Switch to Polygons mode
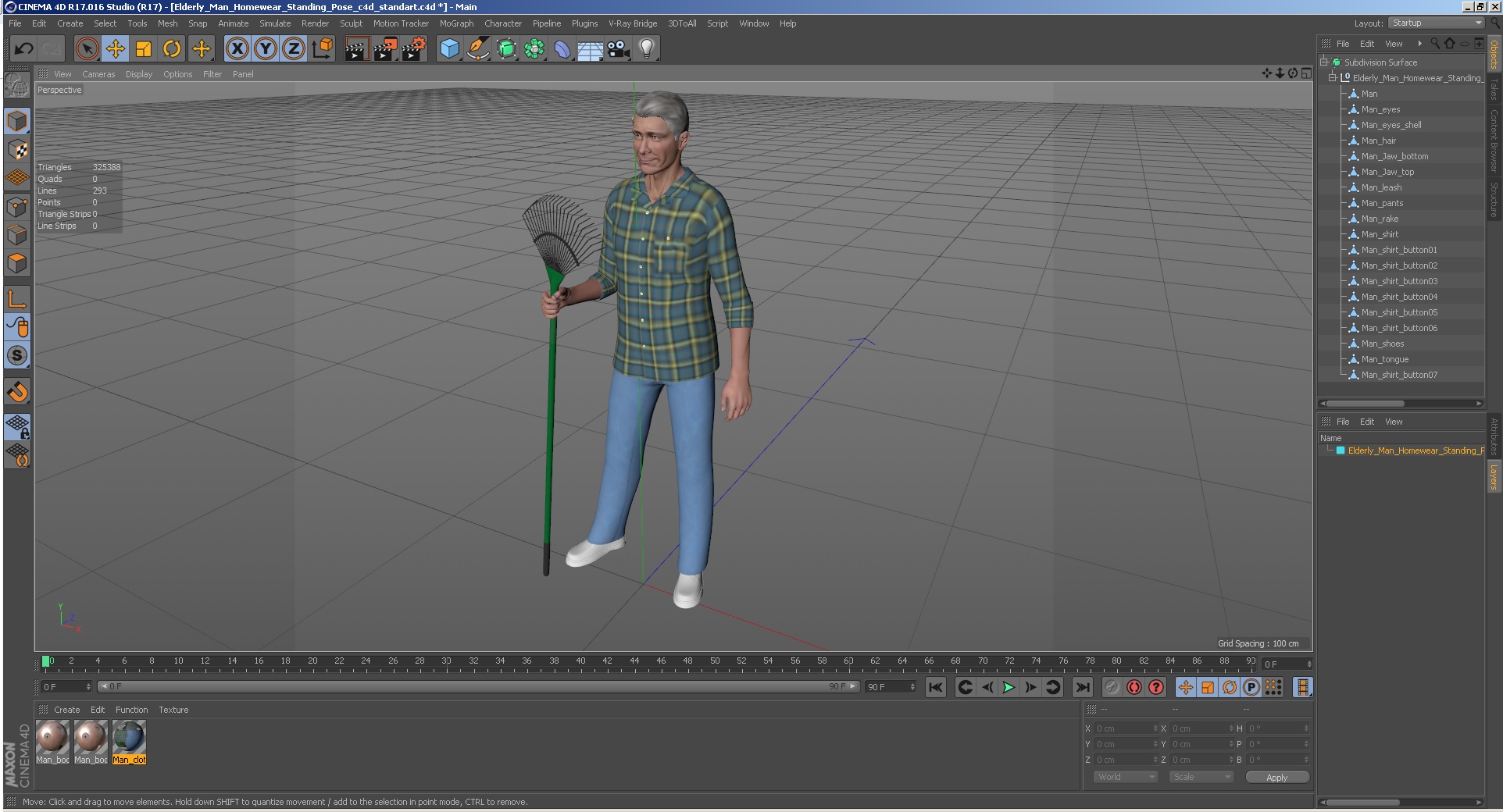1503x812 pixels. pyautogui.click(x=17, y=263)
